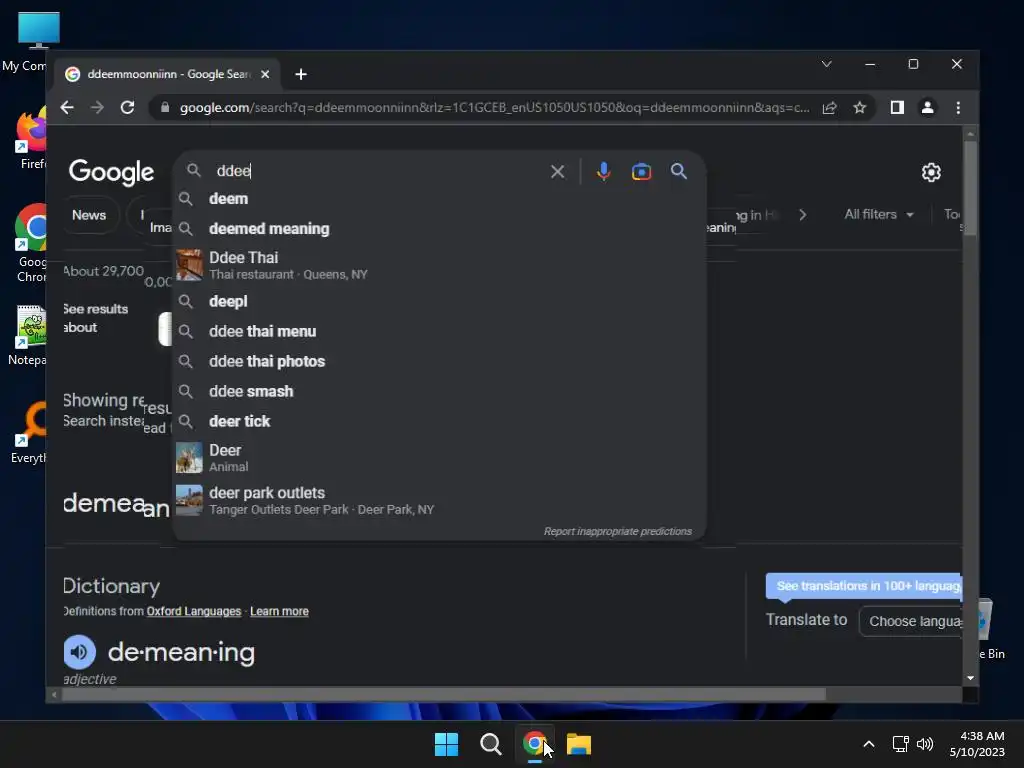
Task: Go back using the browser back arrow
Action: tap(67, 108)
